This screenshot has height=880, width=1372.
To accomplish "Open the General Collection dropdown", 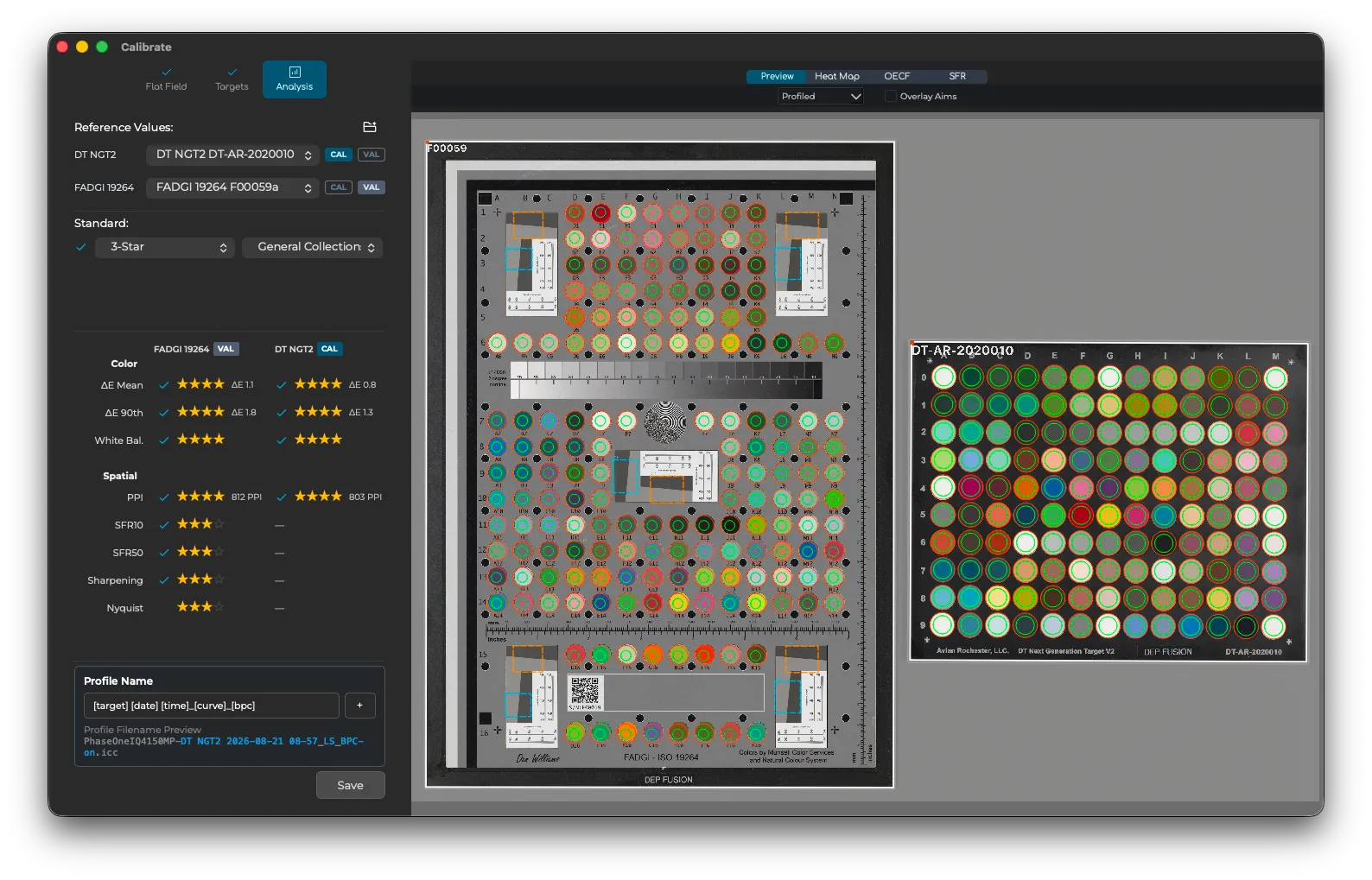I will [x=313, y=247].
